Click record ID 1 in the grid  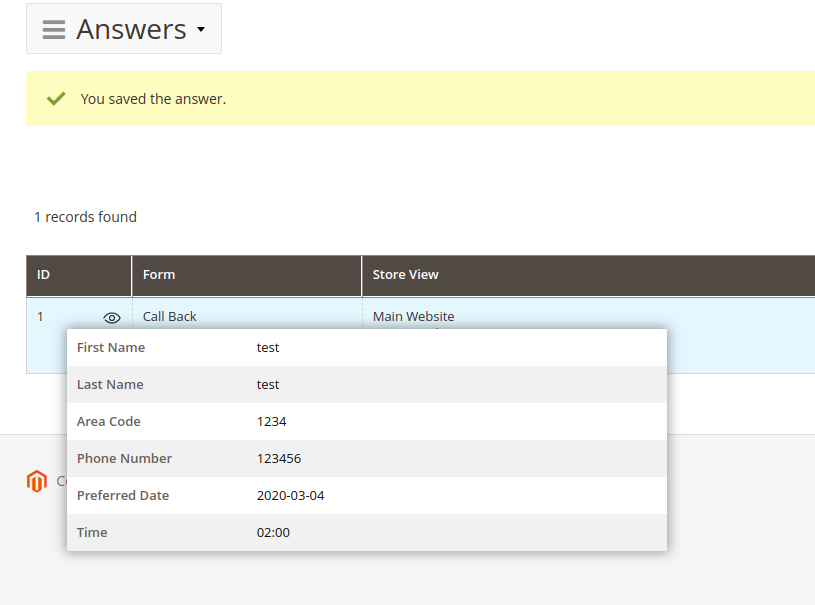point(41,317)
